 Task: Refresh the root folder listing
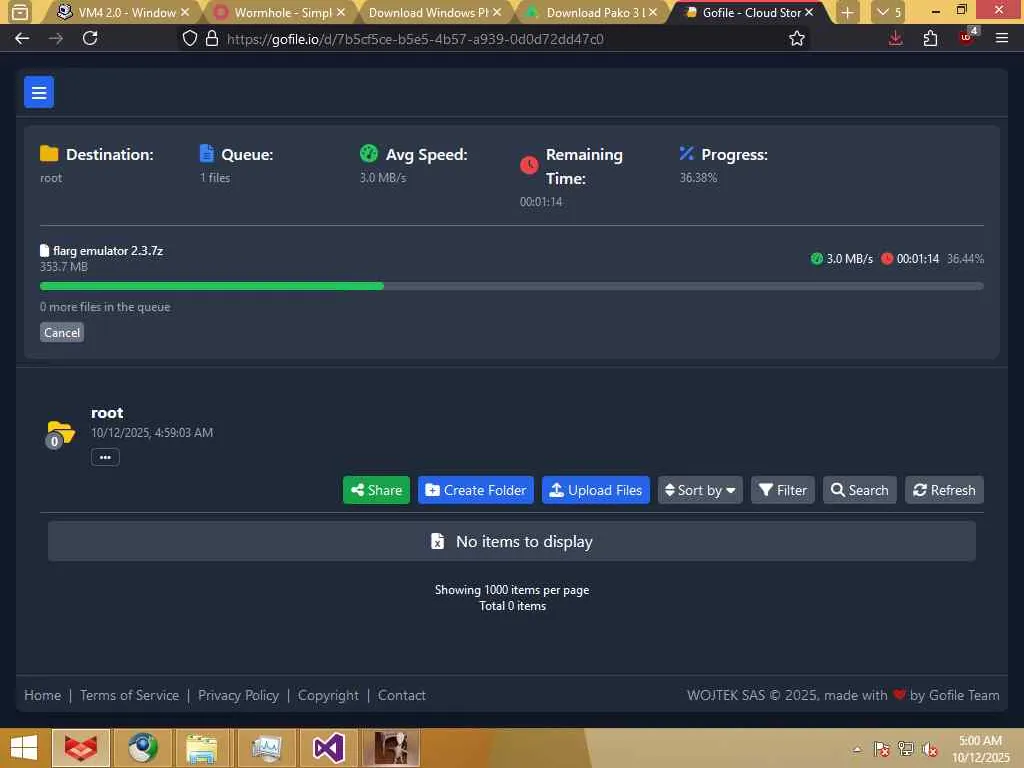coord(944,490)
